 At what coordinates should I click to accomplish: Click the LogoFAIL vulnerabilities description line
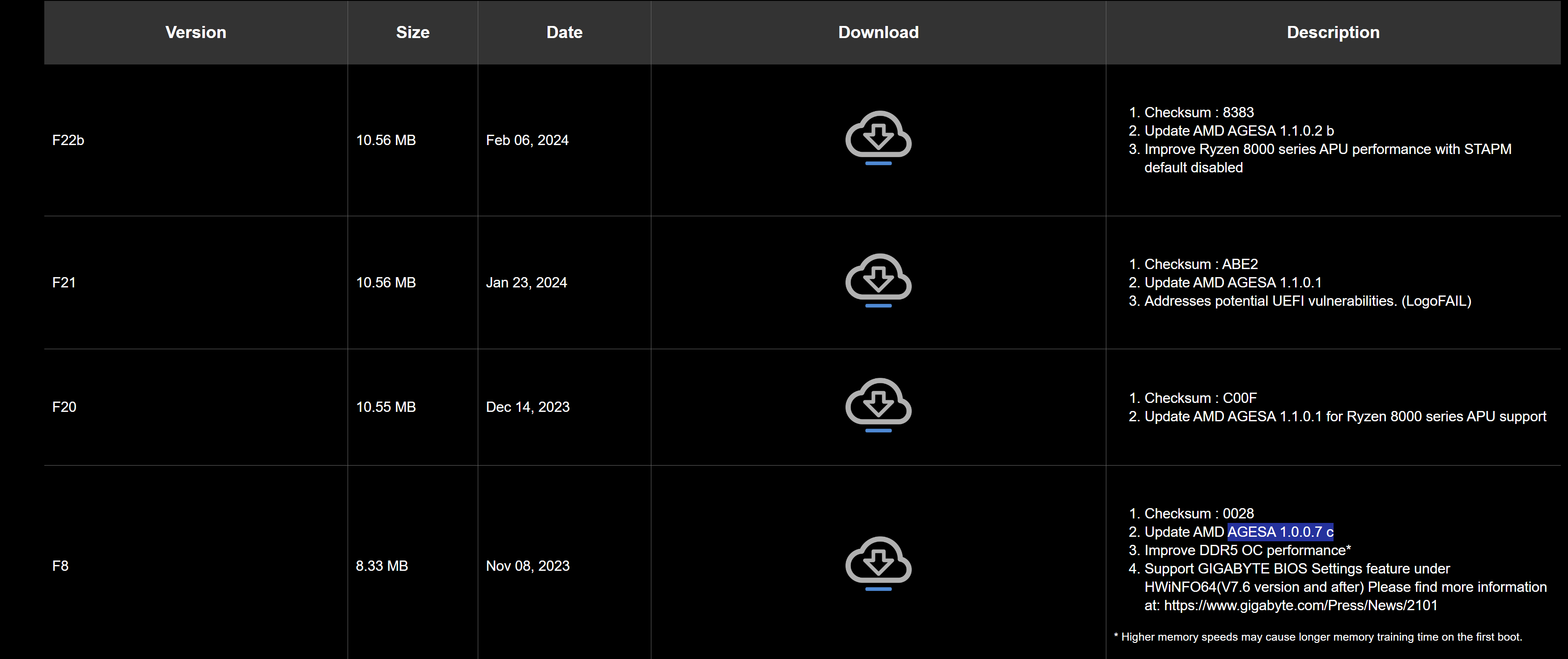click(x=1307, y=301)
